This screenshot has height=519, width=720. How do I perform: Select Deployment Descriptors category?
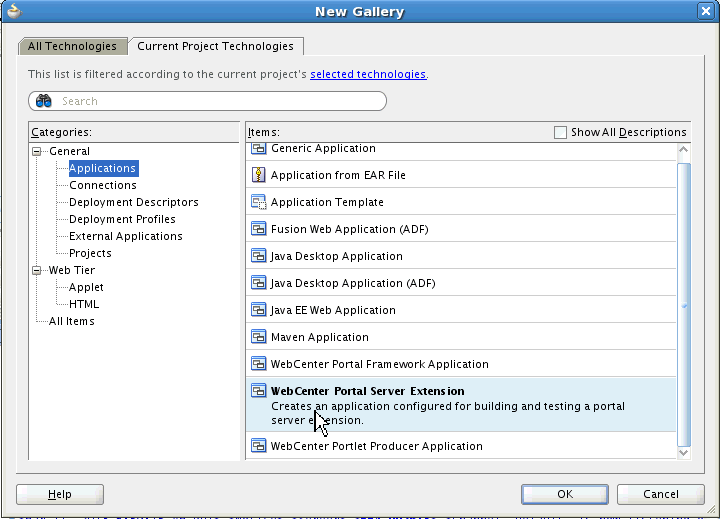[x=134, y=202]
